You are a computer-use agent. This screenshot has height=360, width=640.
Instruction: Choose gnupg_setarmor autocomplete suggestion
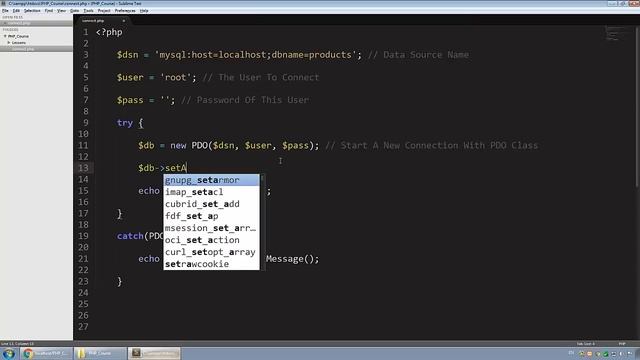pyautogui.click(x=211, y=180)
